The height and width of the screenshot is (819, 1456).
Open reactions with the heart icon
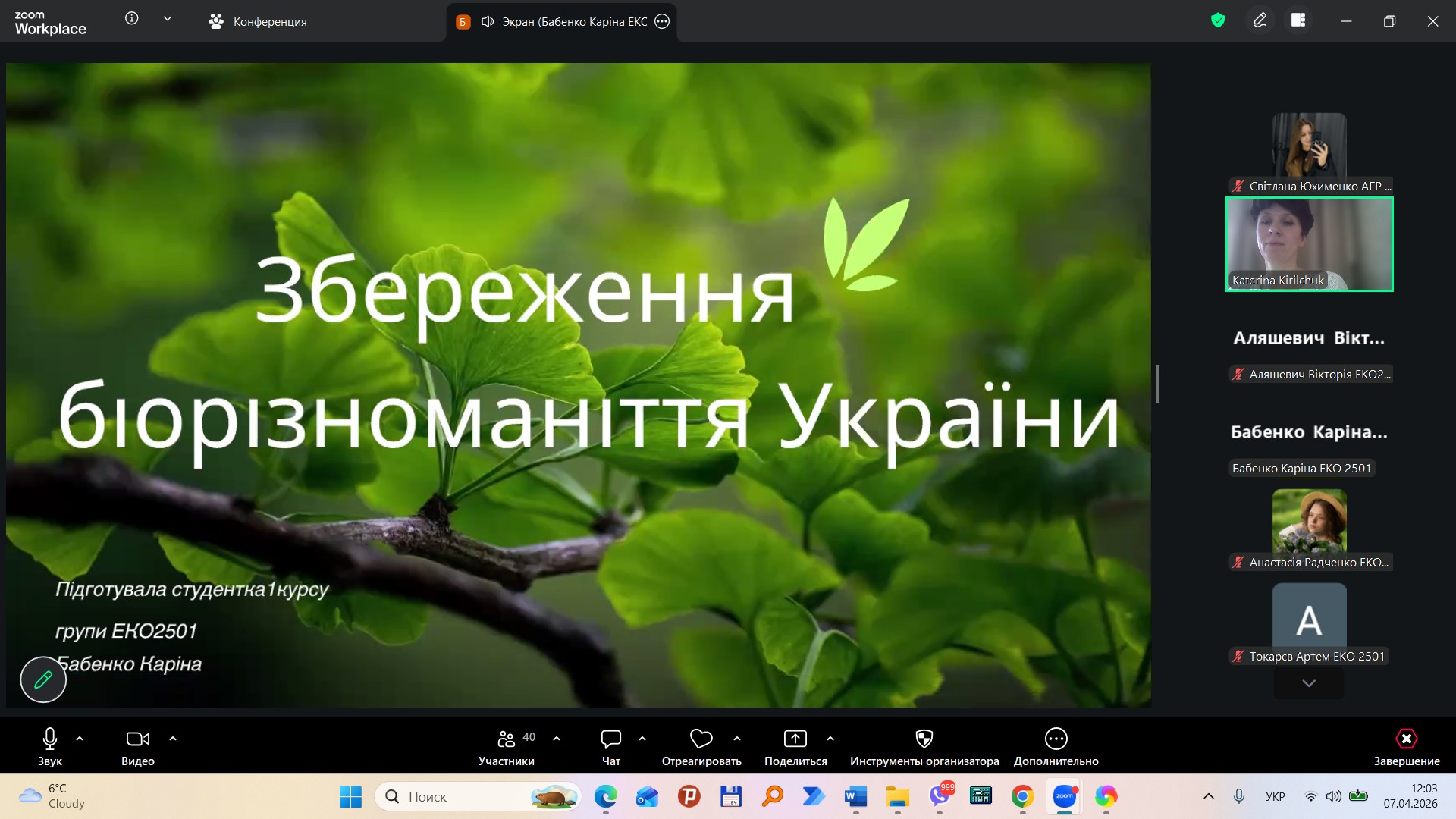[701, 747]
